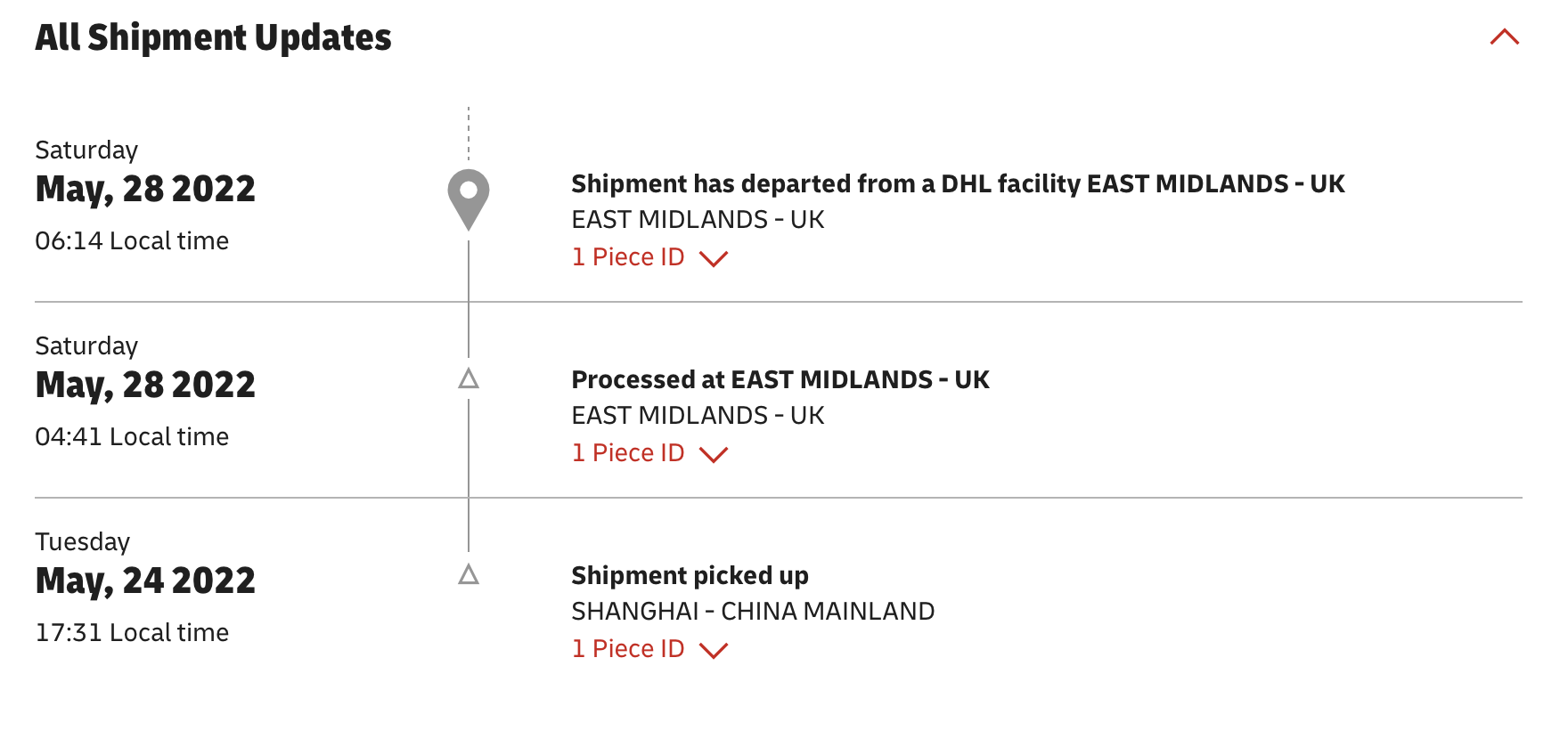The image size is (1568, 739).
Task: Expand 1 Piece ID under the departed shipment entry
Action: pos(649,257)
